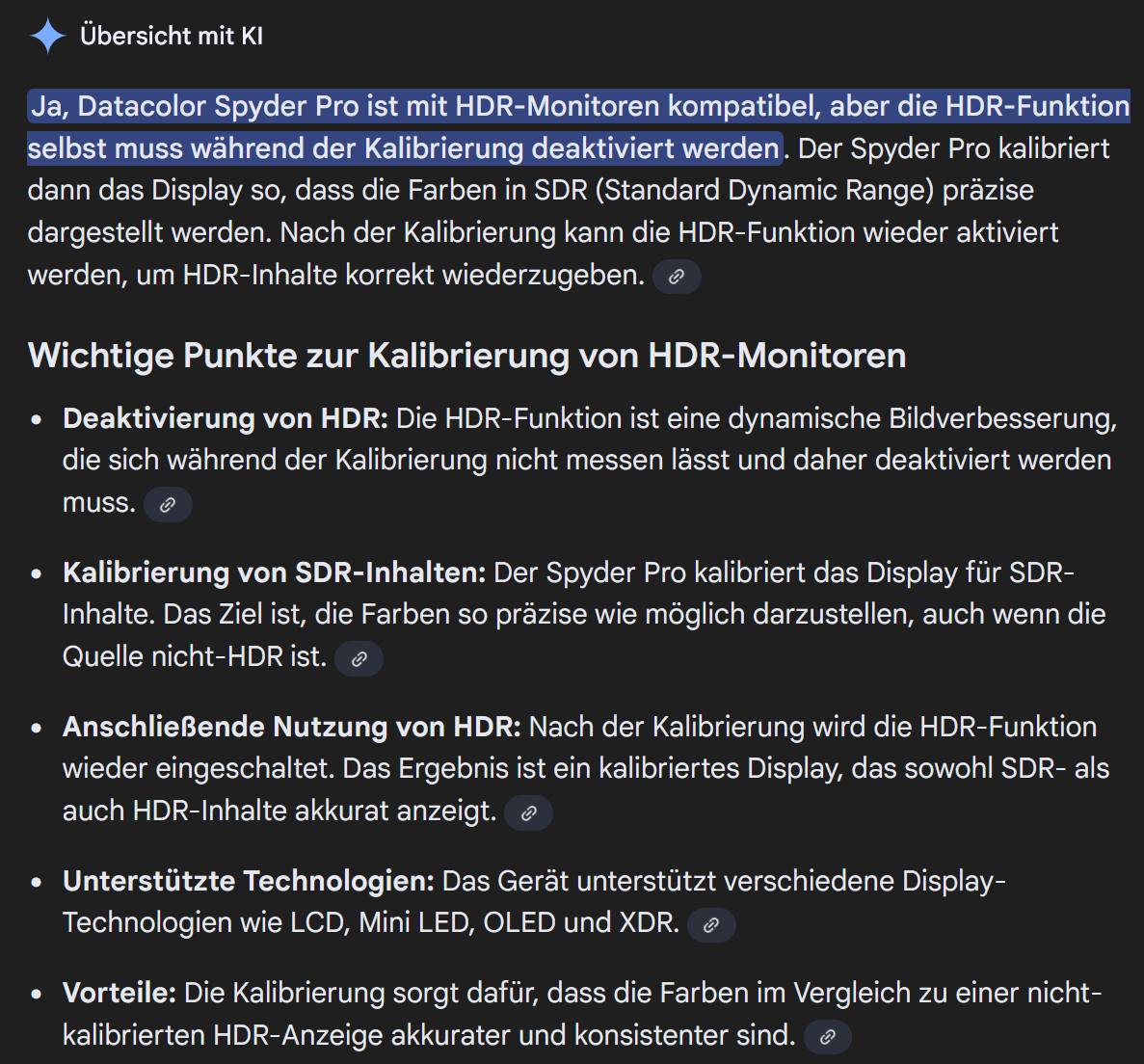The height and width of the screenshot is (1064, 1144).
Task: Click heading 'Wichtige Punkte zur Kalibrierung von HDR-Monitoren'
Action: (466, 357)
